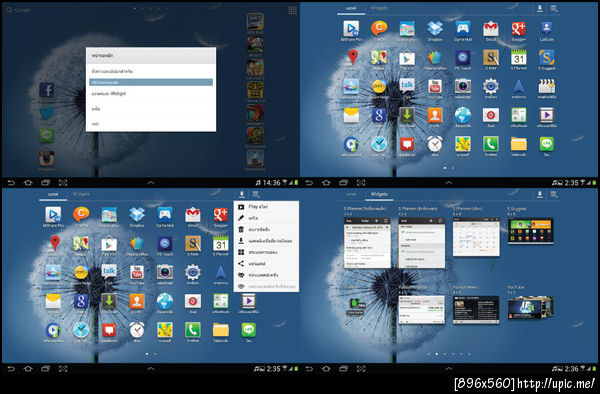The image size is (600, 394).
Task: Tap screenshot capture button on bottom-right navigation bar
Action: tap(361, 369)
